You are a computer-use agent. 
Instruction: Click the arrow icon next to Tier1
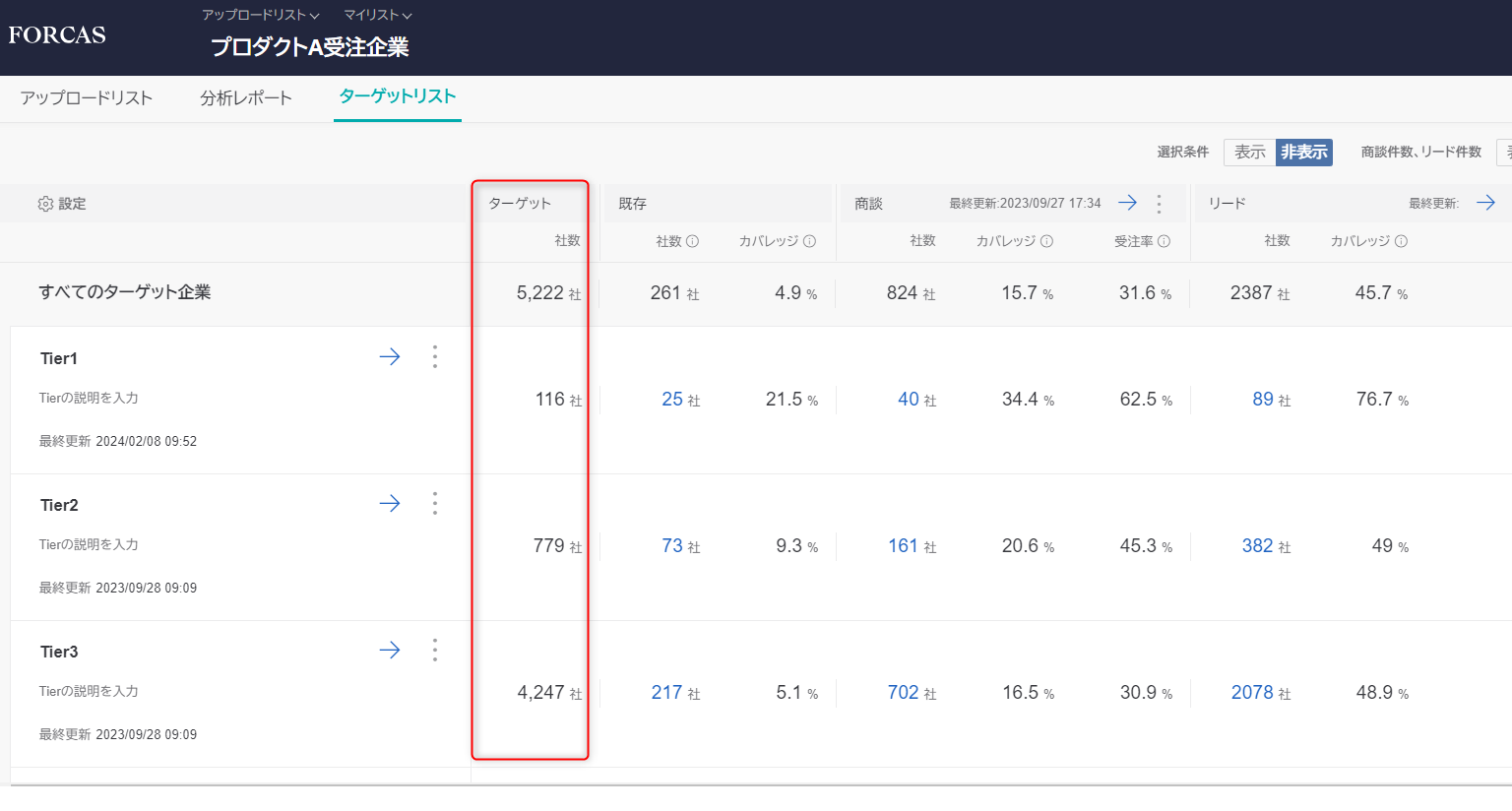[390, 357]
